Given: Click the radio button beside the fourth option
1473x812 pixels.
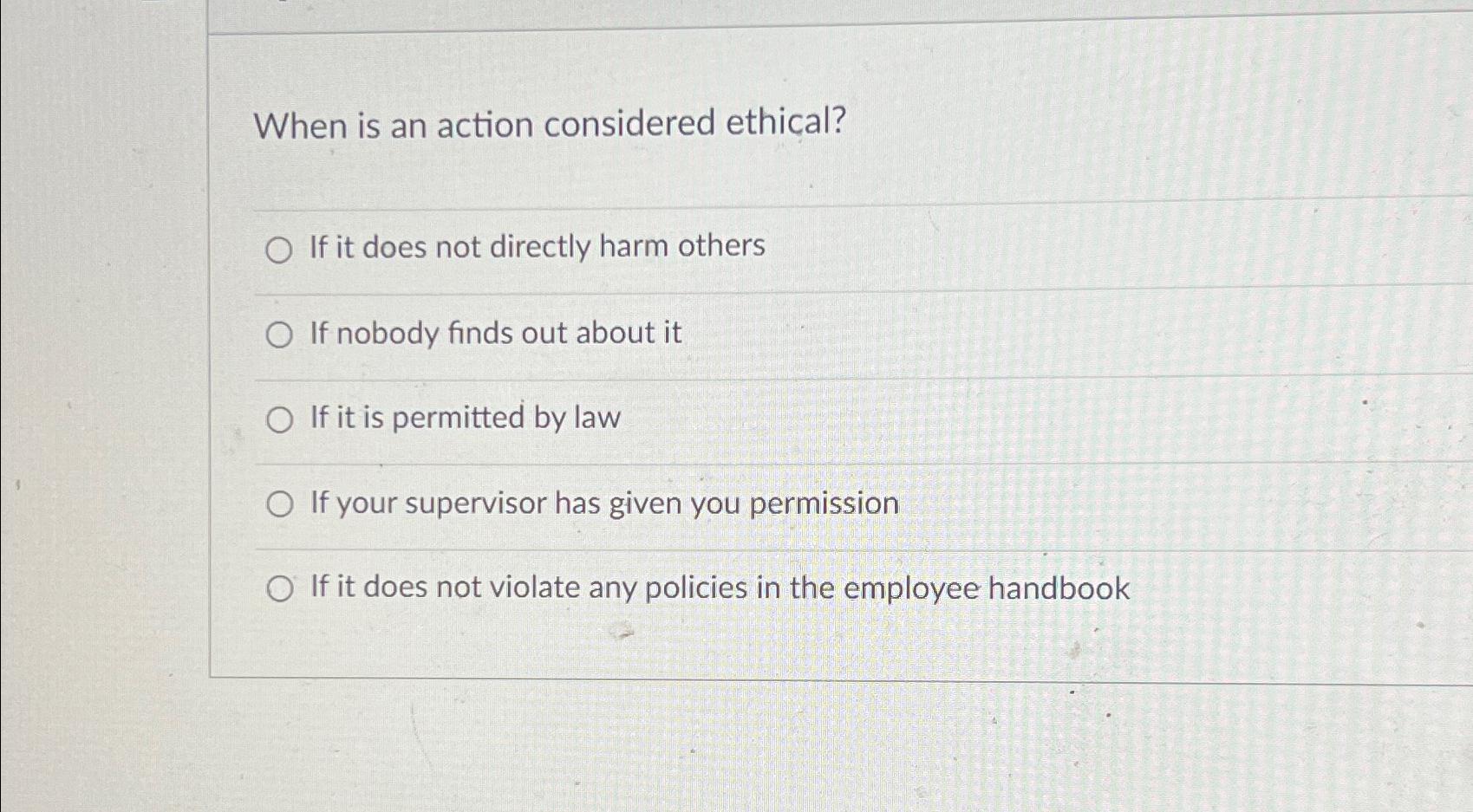Looking at the screenshot, I should tap(279, 504).
